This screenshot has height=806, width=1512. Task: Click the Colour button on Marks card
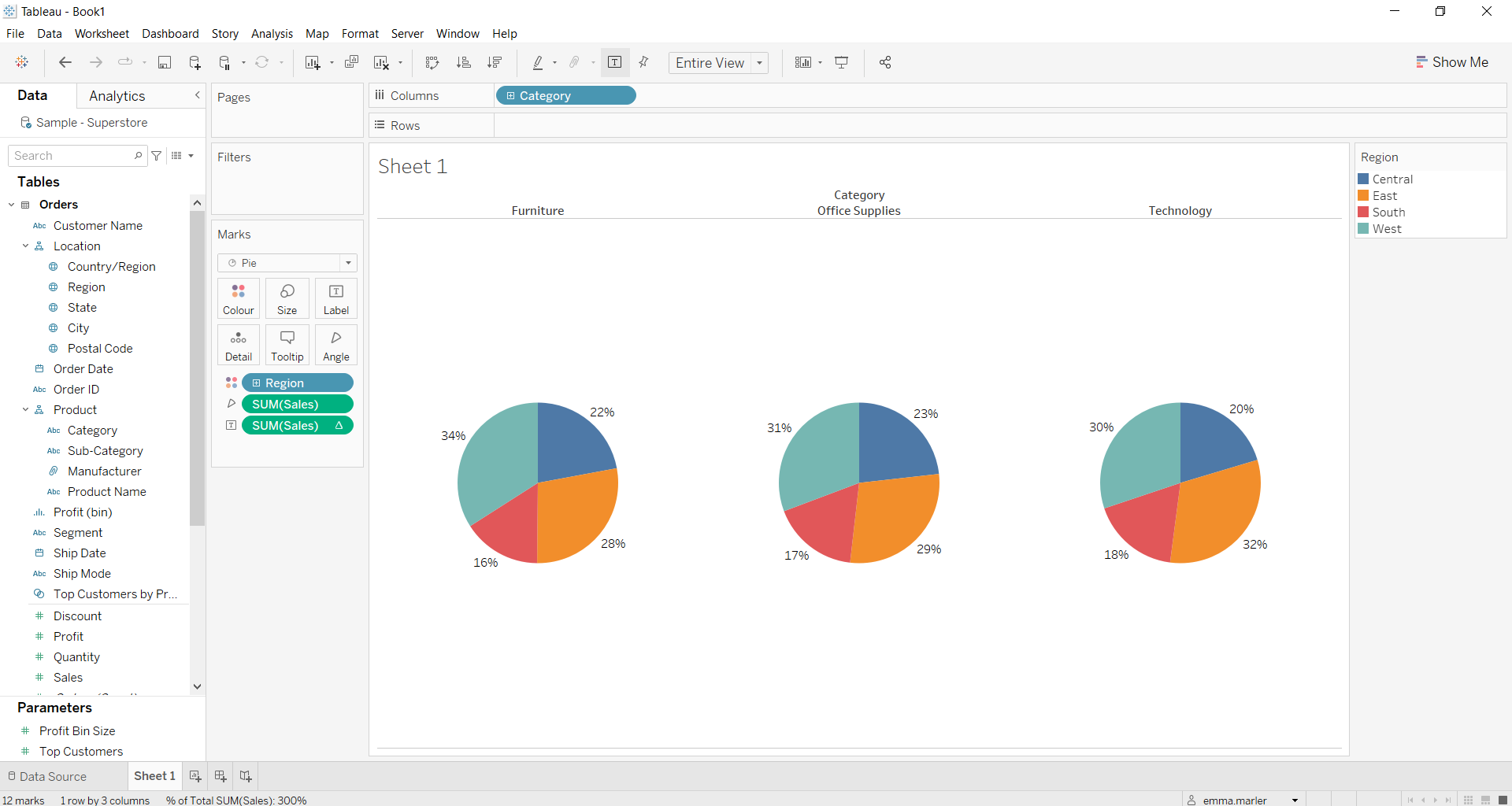[x=238, y=299]
